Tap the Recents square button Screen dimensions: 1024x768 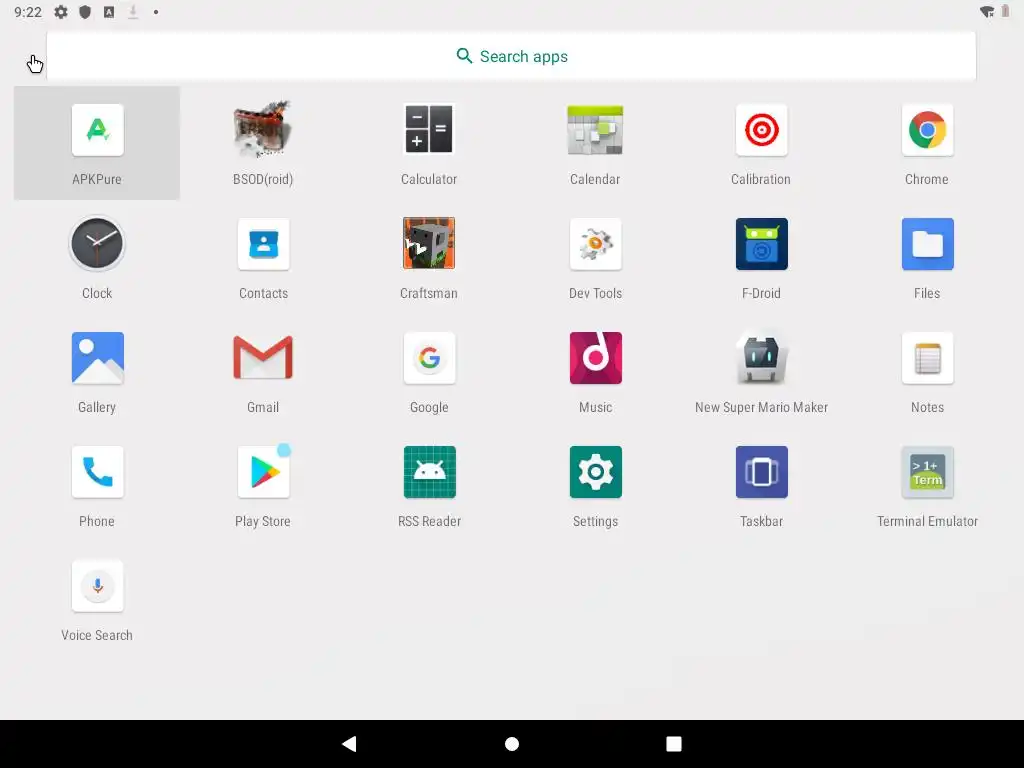click(x=674, y=744)
